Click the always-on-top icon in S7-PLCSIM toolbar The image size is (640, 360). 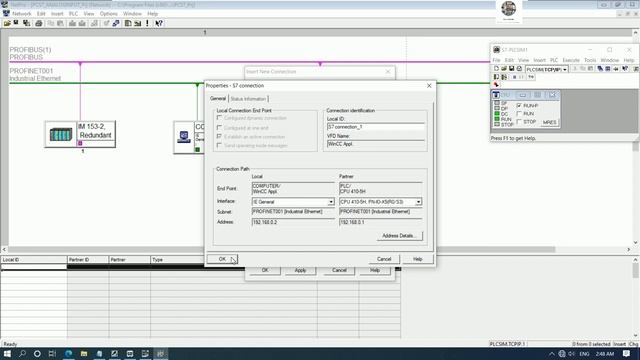(616, 69)
